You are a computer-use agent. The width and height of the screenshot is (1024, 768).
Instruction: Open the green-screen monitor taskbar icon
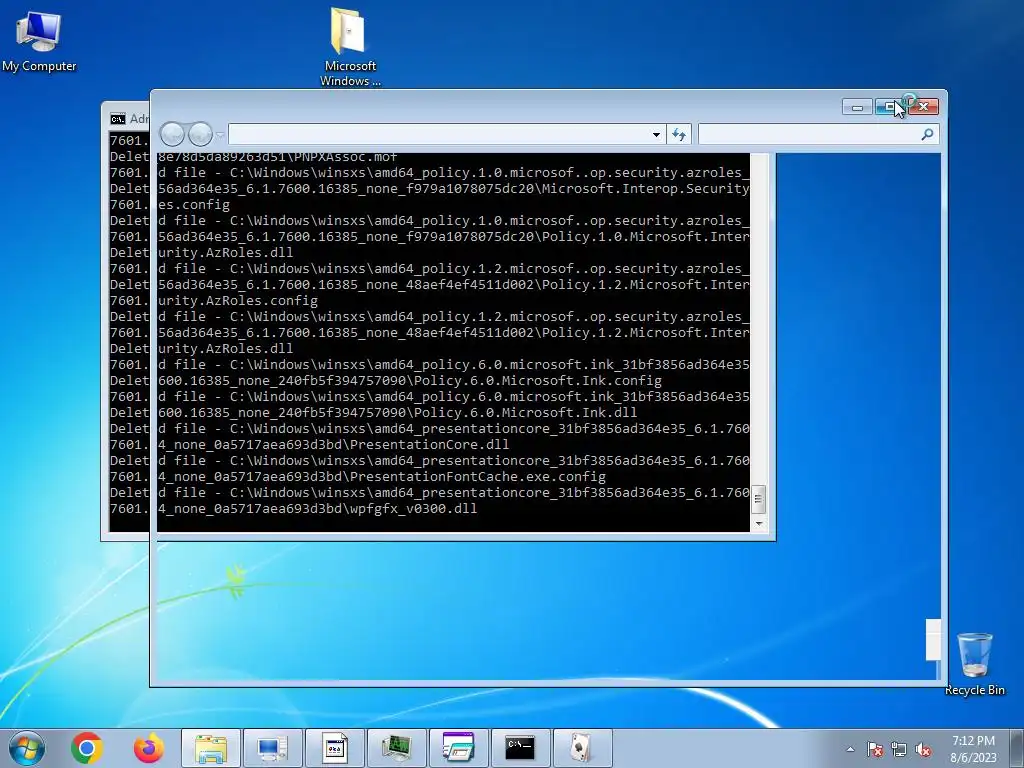point(396,748)
